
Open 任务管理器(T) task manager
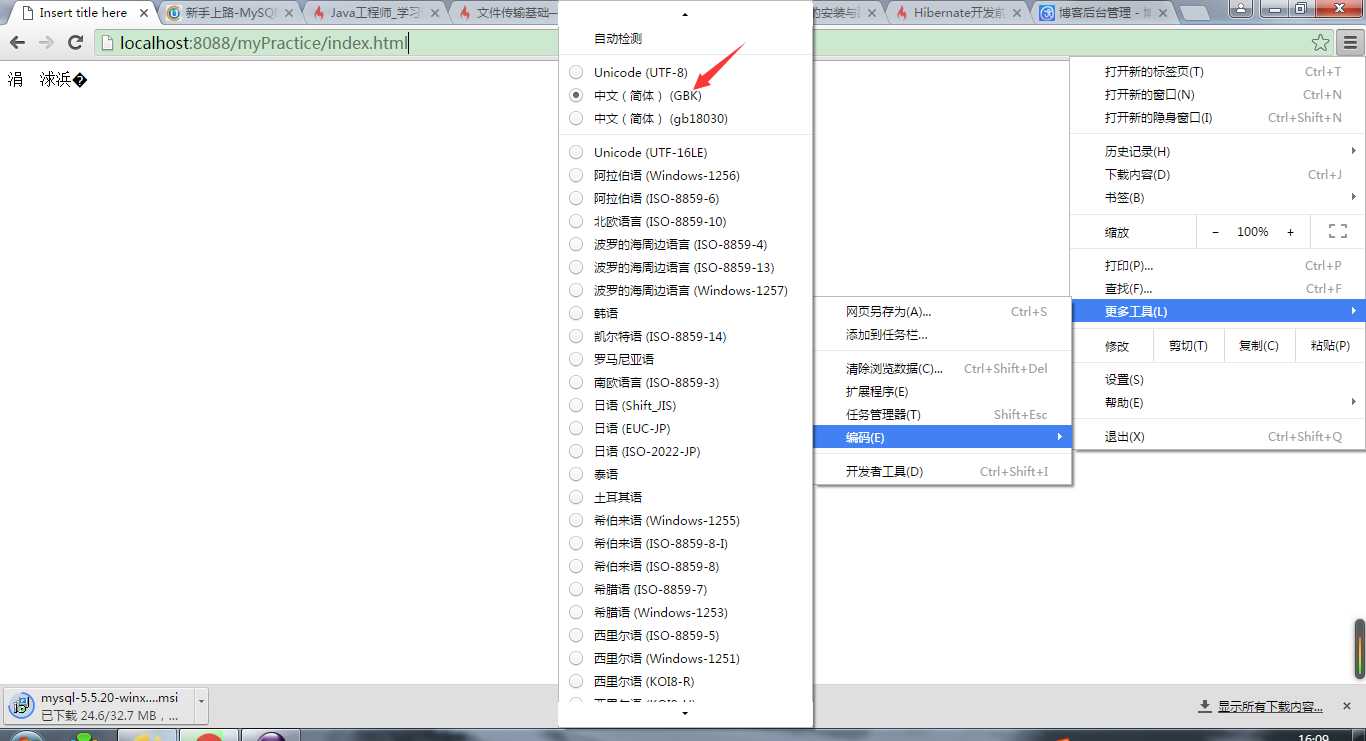943,414
